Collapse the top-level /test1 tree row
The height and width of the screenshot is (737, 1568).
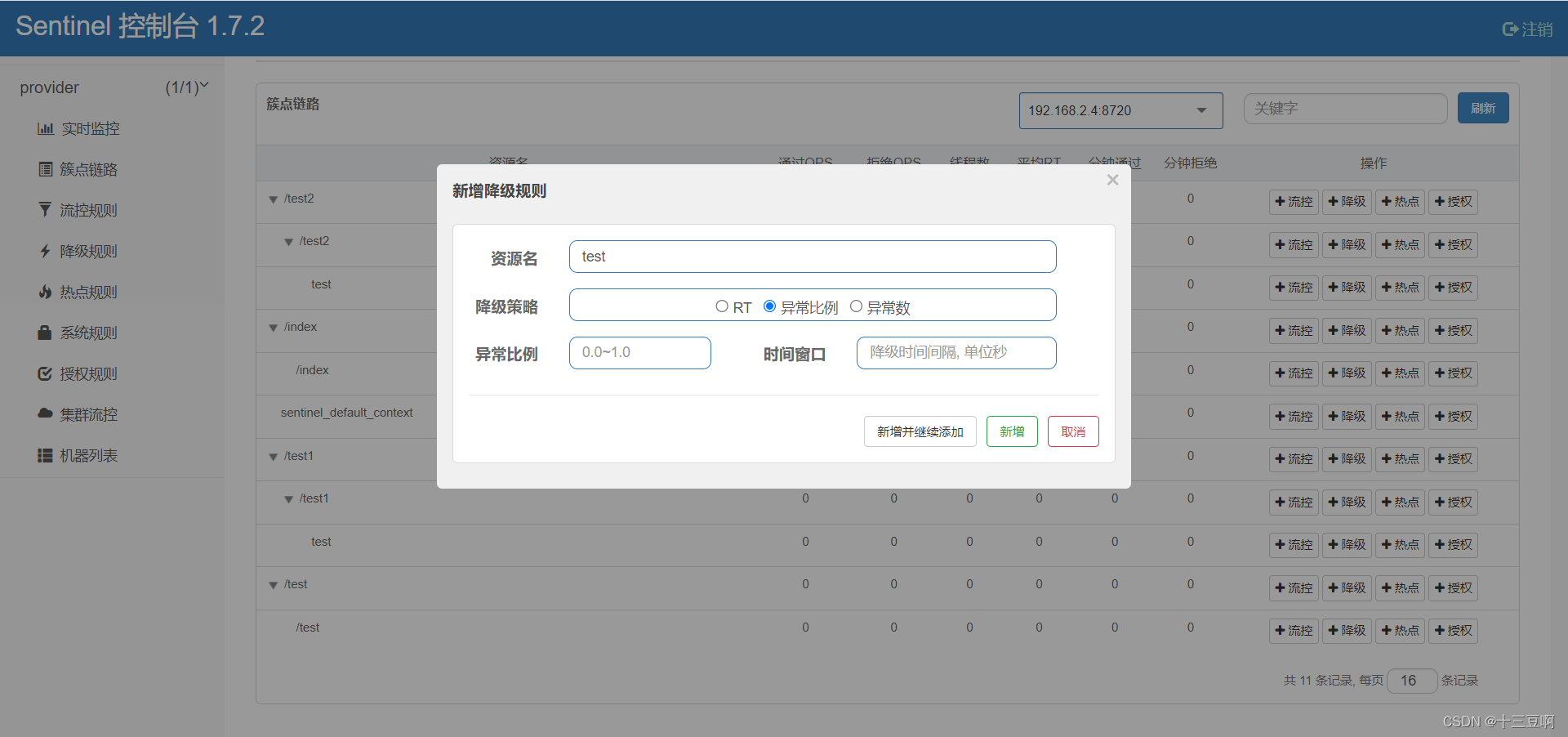coord(274,457)
